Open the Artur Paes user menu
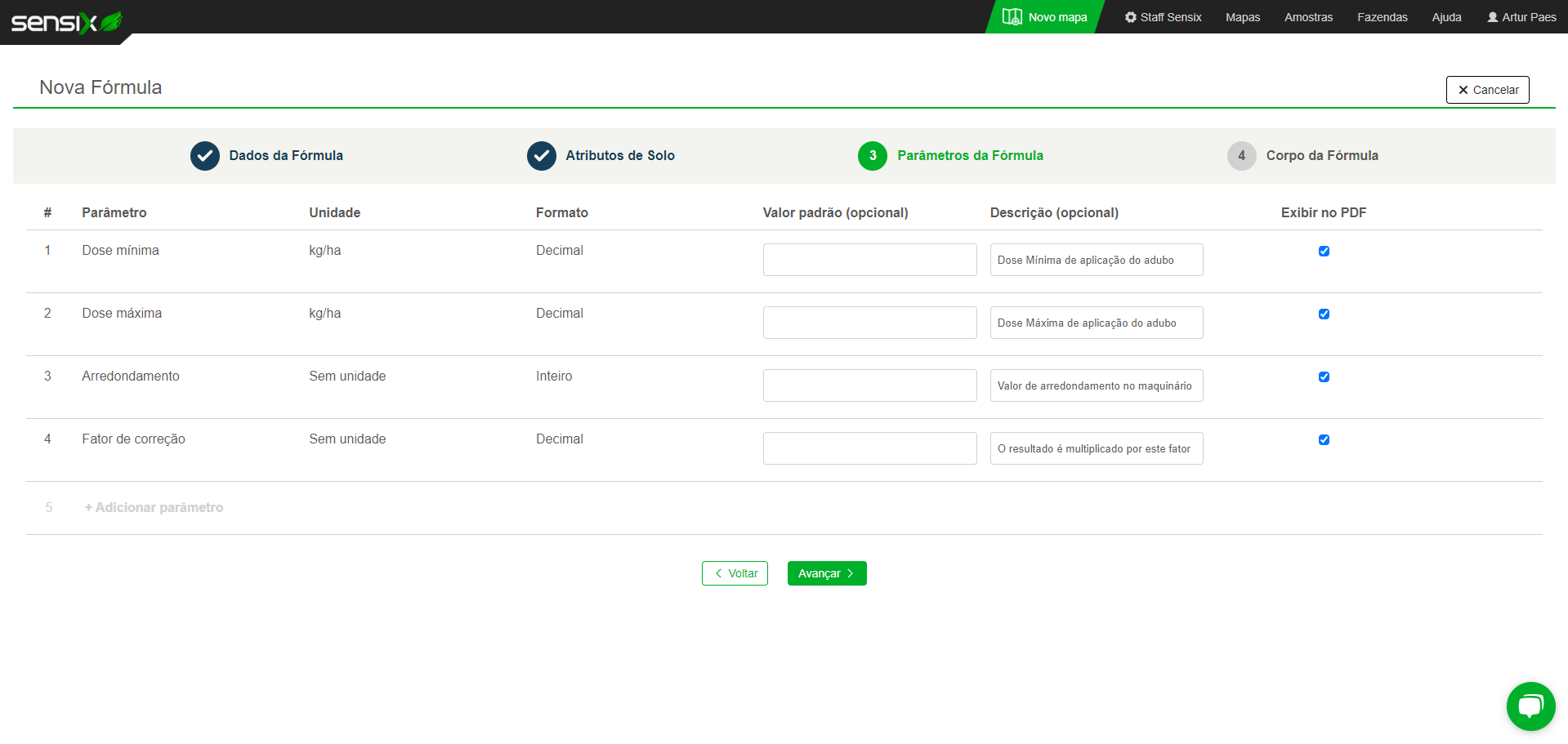The height and width of the screenshot is (744, 1568). point(1521,17)
